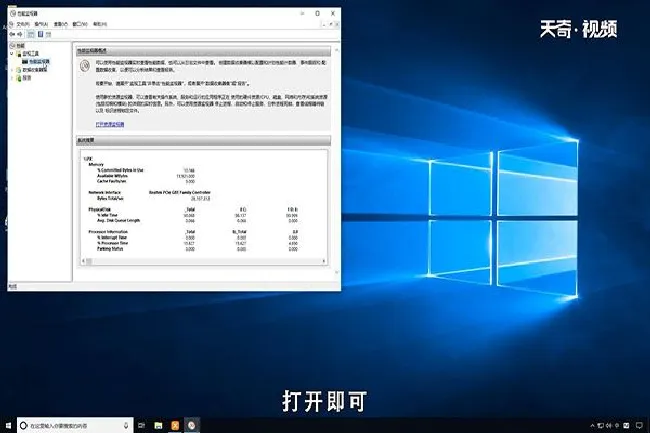Open the Windows Start menu

point(8,425)
